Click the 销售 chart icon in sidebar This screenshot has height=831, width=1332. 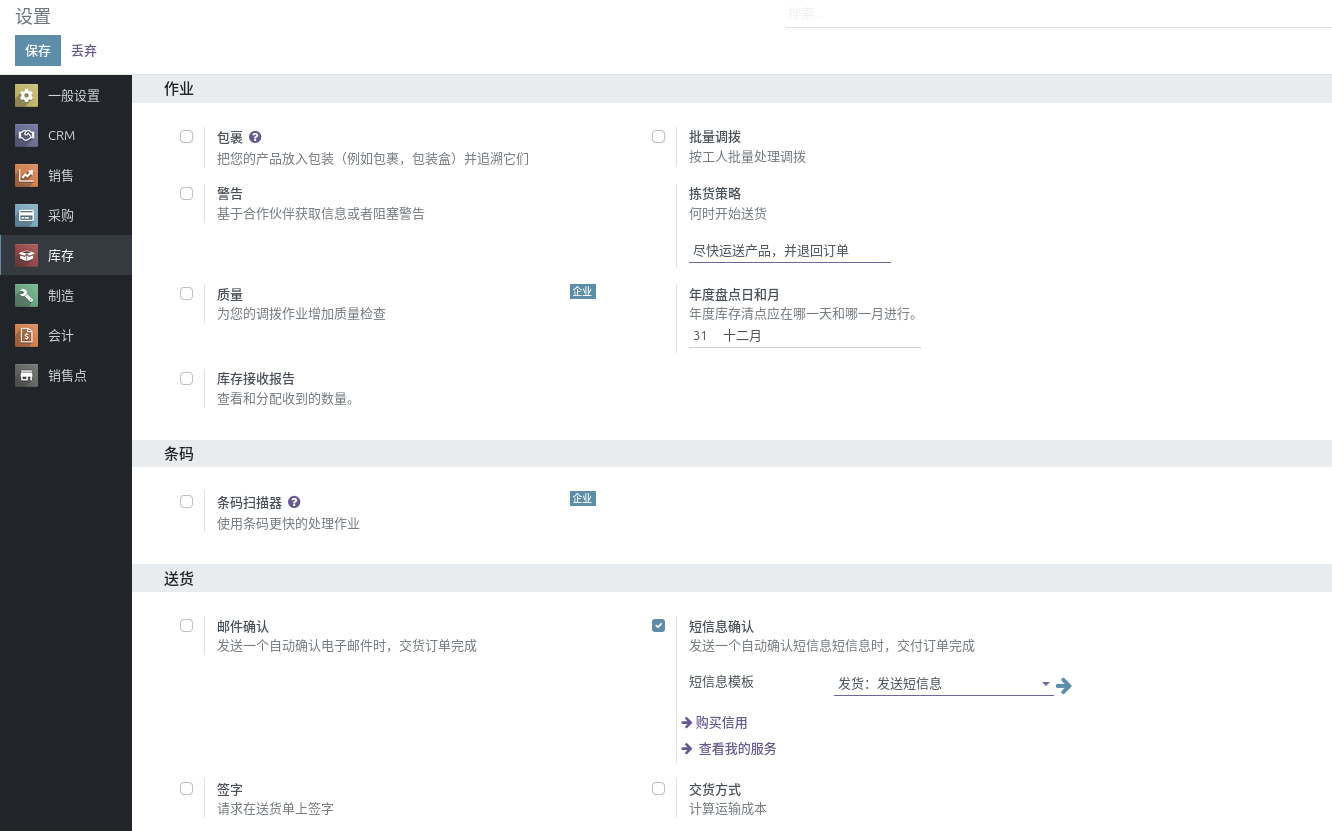point(27,176)
